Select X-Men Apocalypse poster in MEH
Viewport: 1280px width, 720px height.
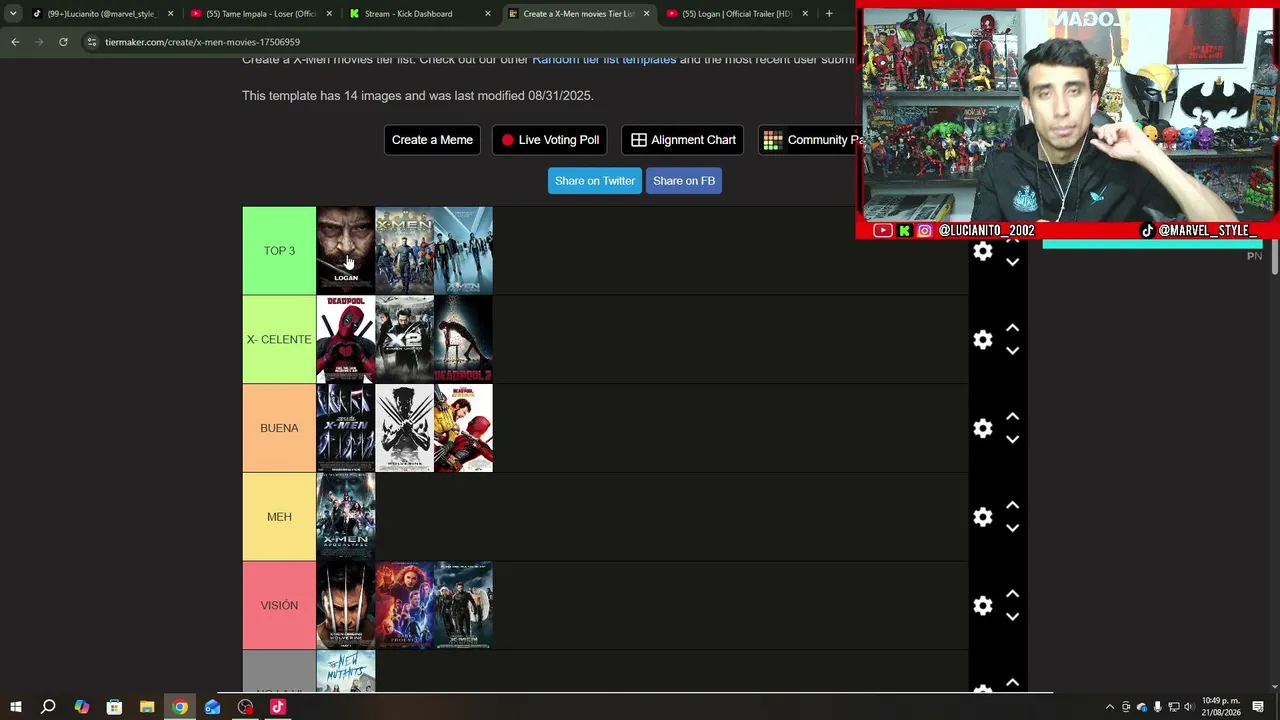tap(346, 517)
